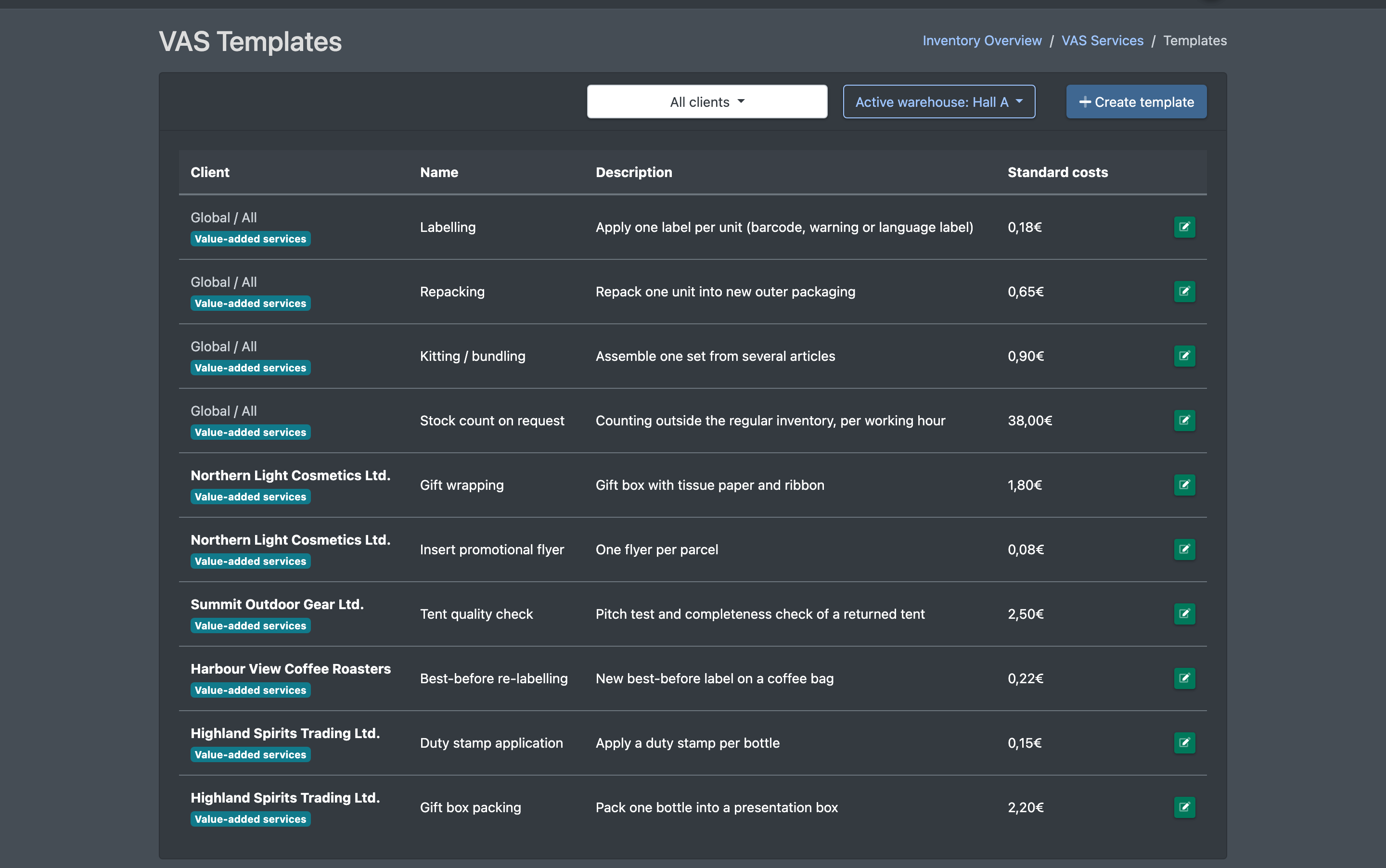Edit the Insert promotional flyer template
The height and width of the screenshot is (868, 1386).
pyautogui.click(x=1184, y=549)
